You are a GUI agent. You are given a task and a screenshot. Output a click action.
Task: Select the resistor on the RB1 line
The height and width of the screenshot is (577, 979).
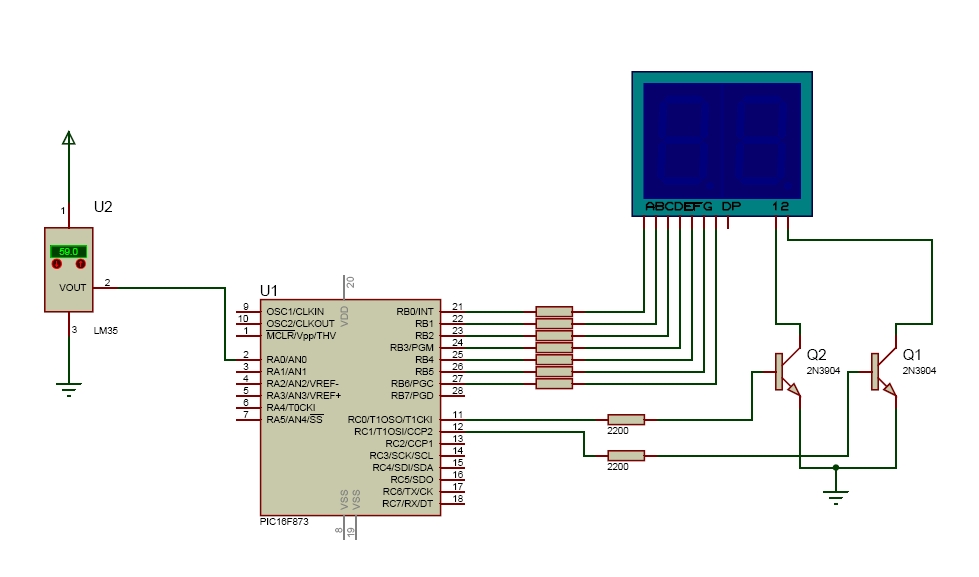(554, 323)
